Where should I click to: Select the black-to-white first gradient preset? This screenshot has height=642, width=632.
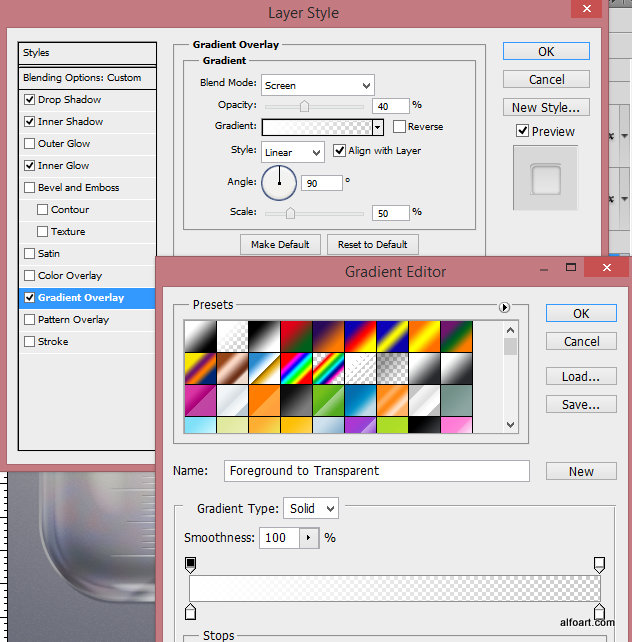click(x=200, y=335)
